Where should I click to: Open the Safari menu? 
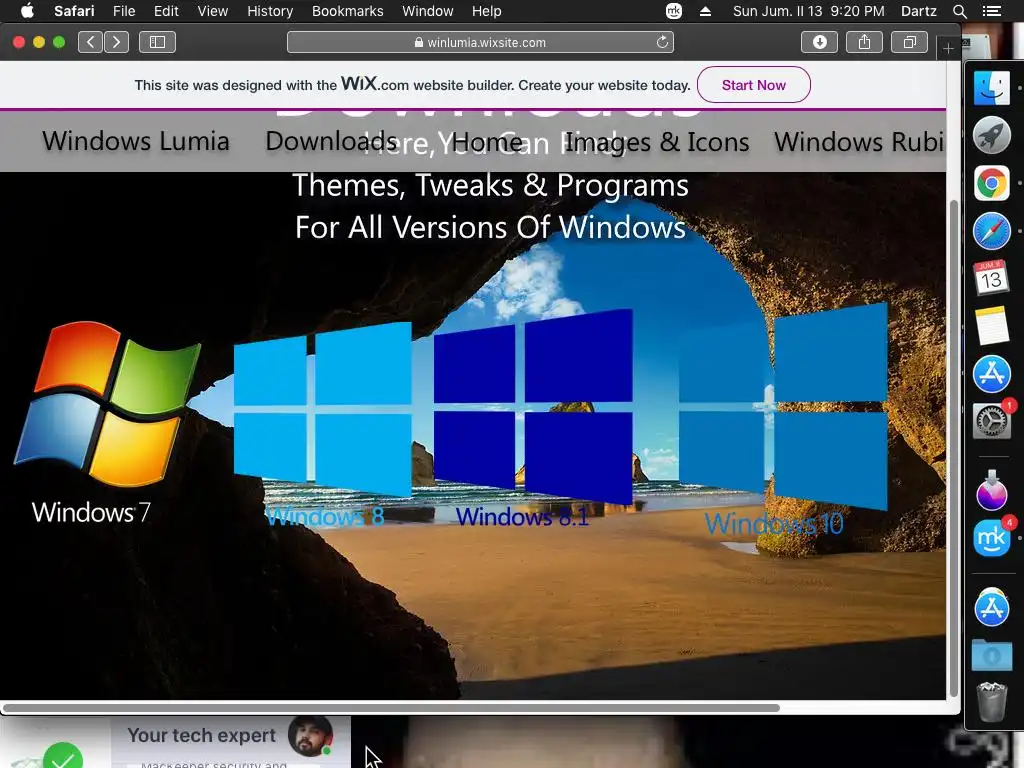click(74, 11)
